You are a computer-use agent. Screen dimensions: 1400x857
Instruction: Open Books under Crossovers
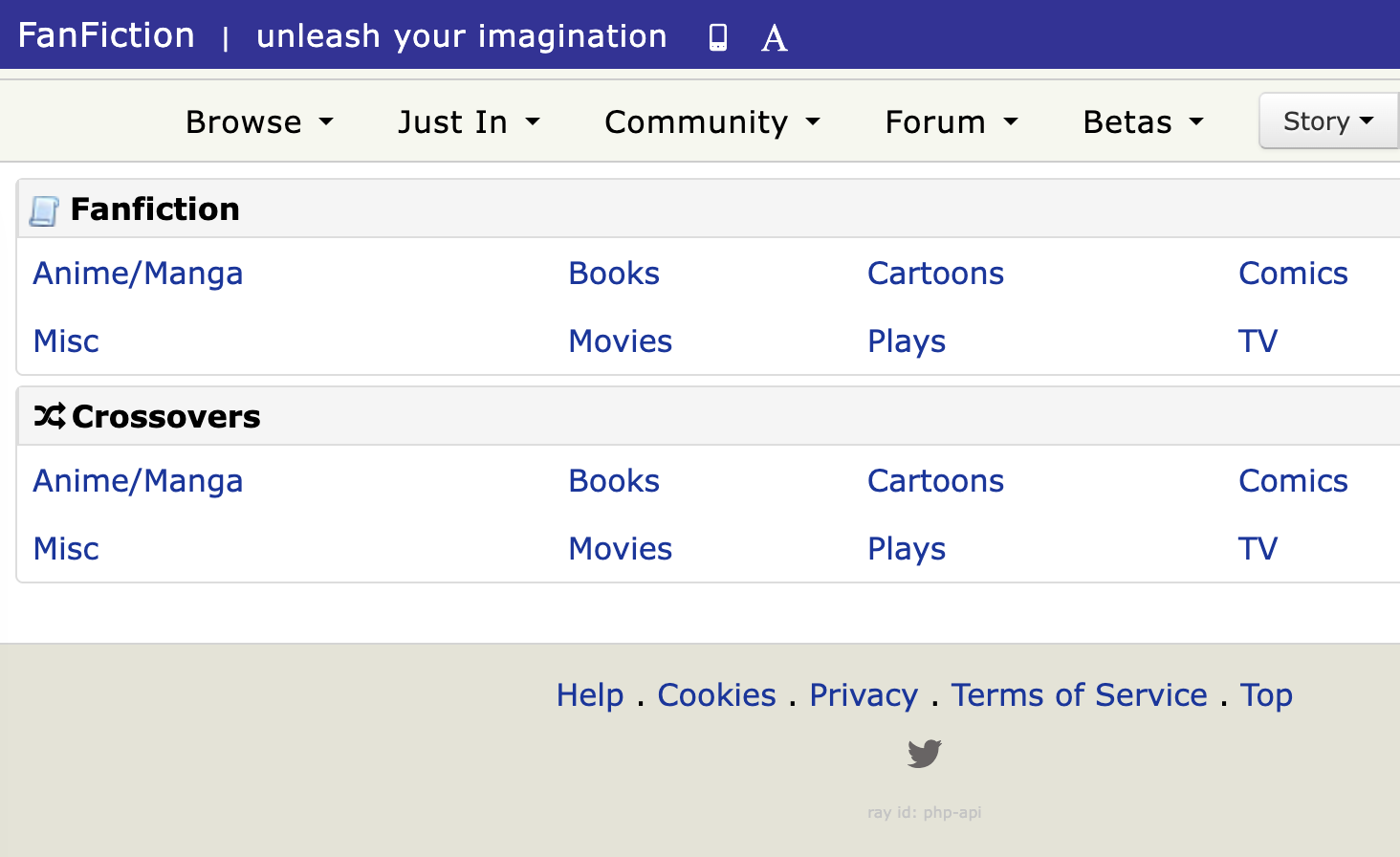(x=614, y=481)
